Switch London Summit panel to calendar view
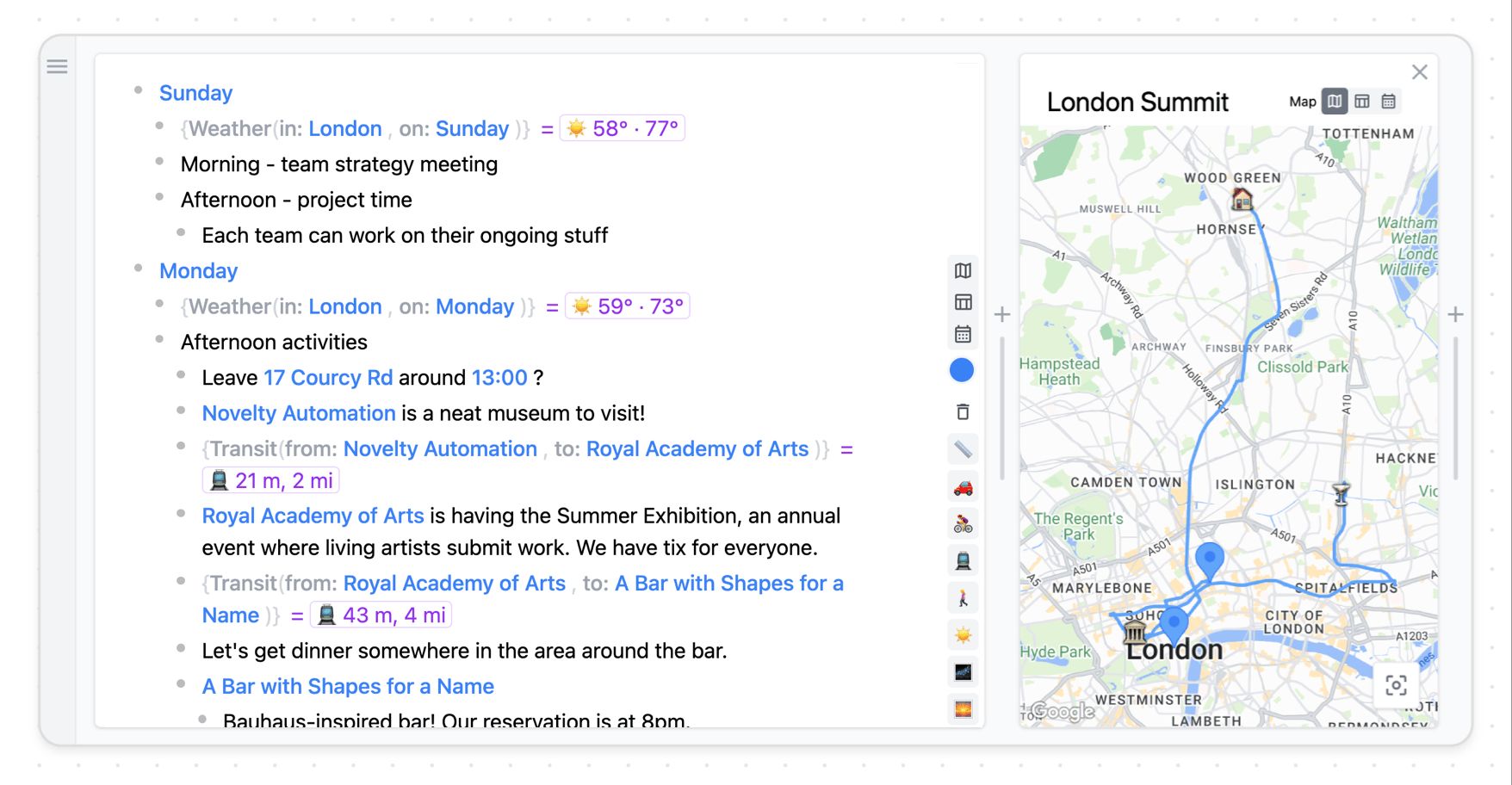This screenshot has height=785, width=1512. pos(1388,102)
